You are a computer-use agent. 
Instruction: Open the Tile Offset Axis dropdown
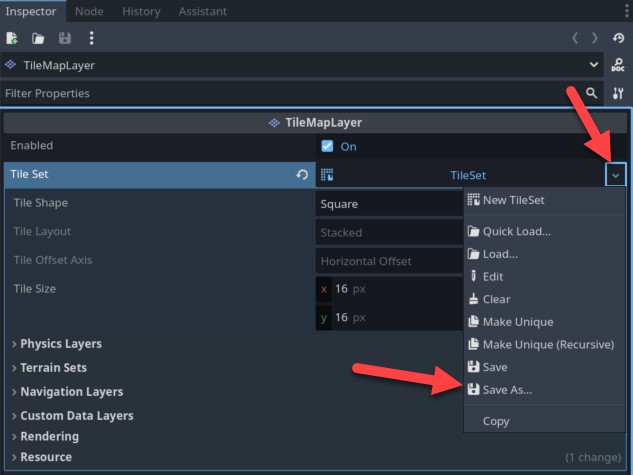[x=389, y=261]
